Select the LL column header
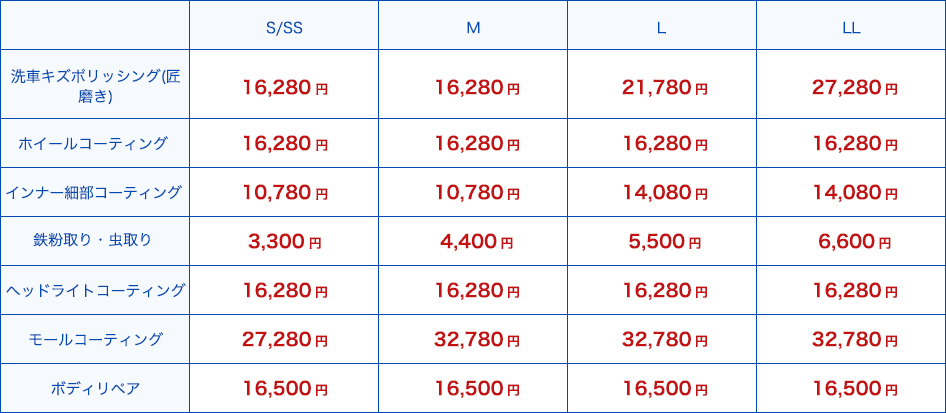 point(851,28)
